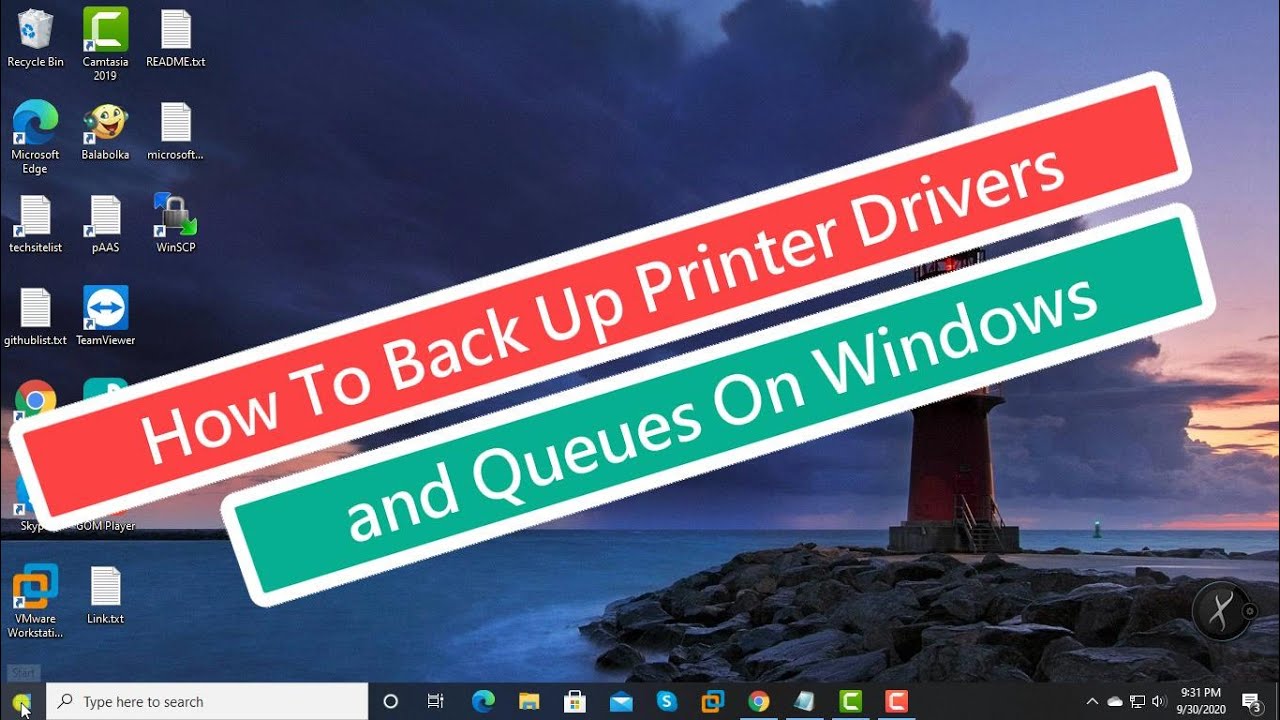Open the clock showing 9:31 PM

click(1200, 702)
